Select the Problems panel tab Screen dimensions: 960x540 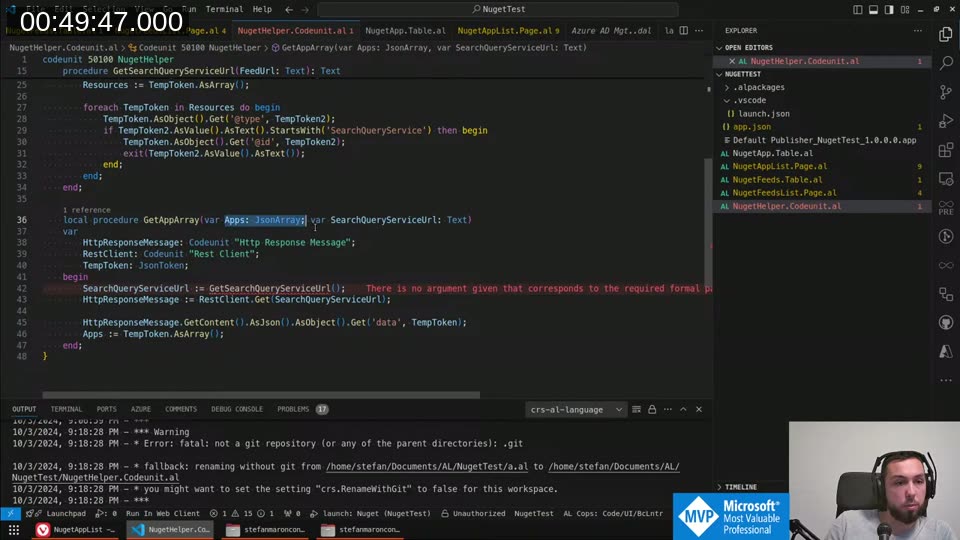coord(302,410)
